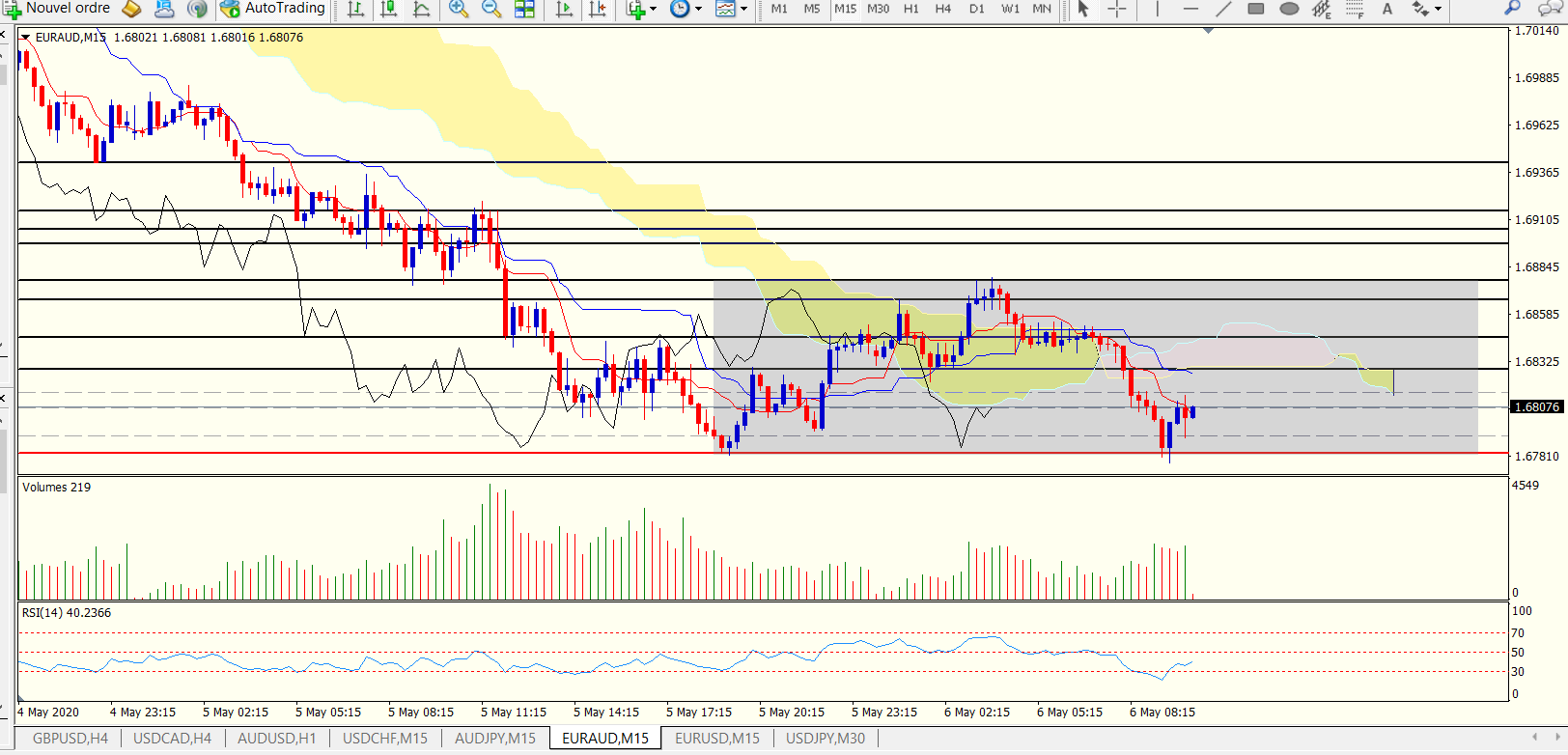Open the periodicity clock dropdown arrow
Viewport: 1568px width, 755px height.
[x=698, y=9]
